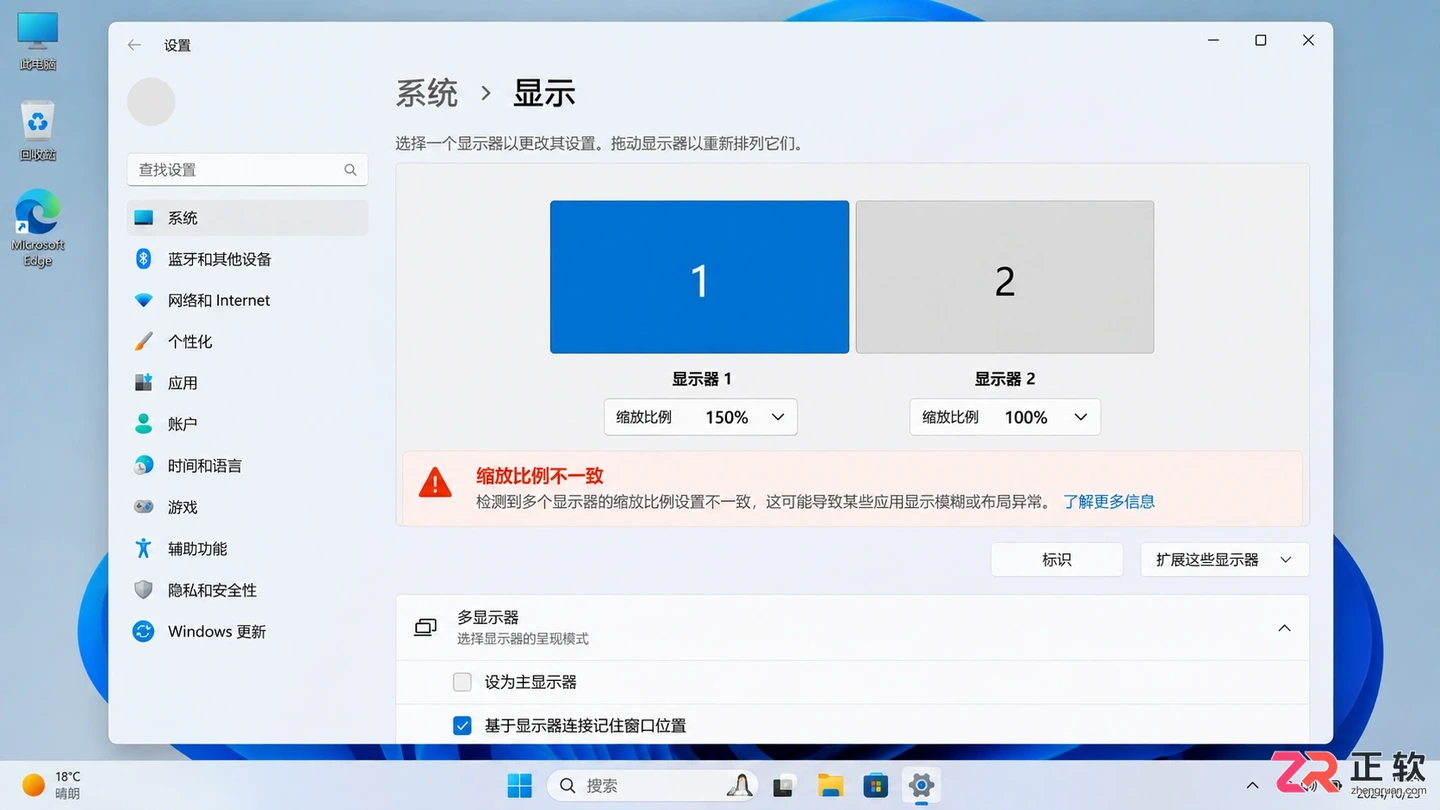Click the 账户 account icon
This screenshot has height=810, width=1440.
click(143, 424)
